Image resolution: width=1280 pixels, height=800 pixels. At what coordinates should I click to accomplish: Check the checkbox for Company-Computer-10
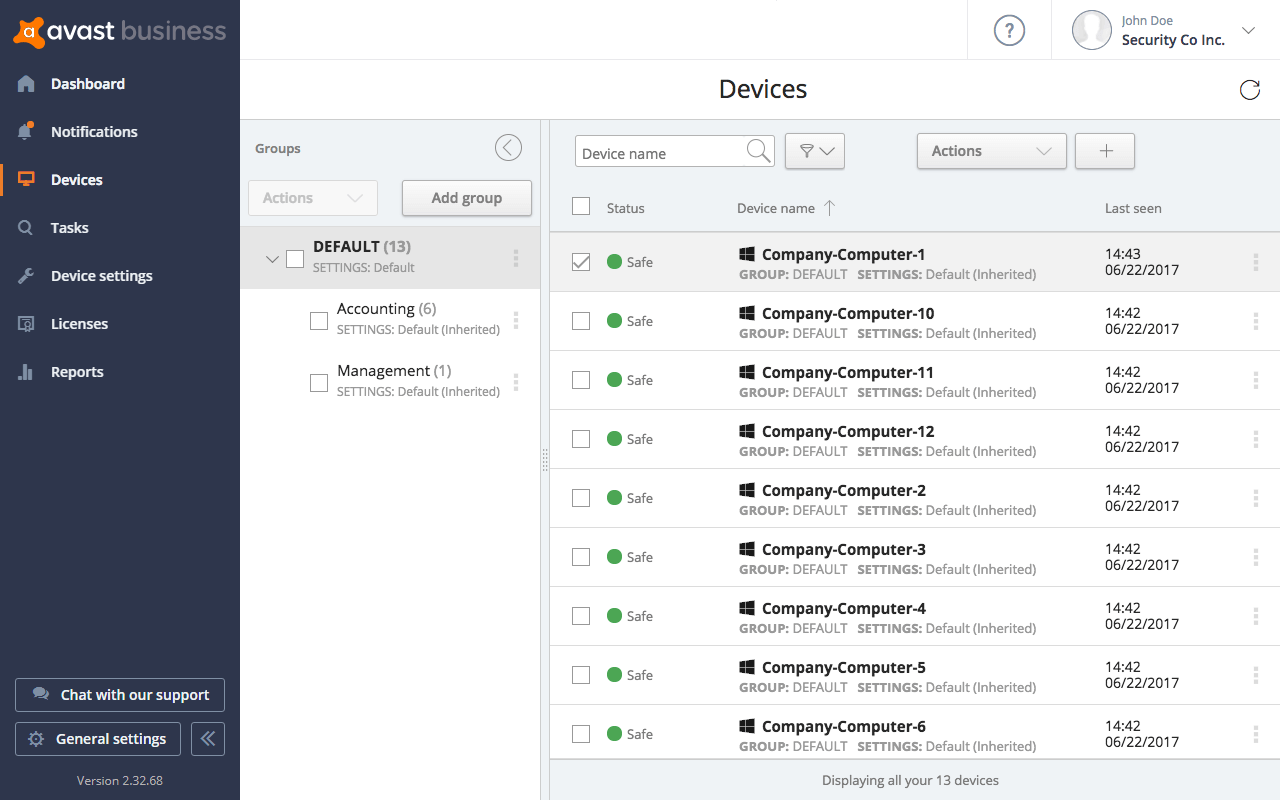581,320
